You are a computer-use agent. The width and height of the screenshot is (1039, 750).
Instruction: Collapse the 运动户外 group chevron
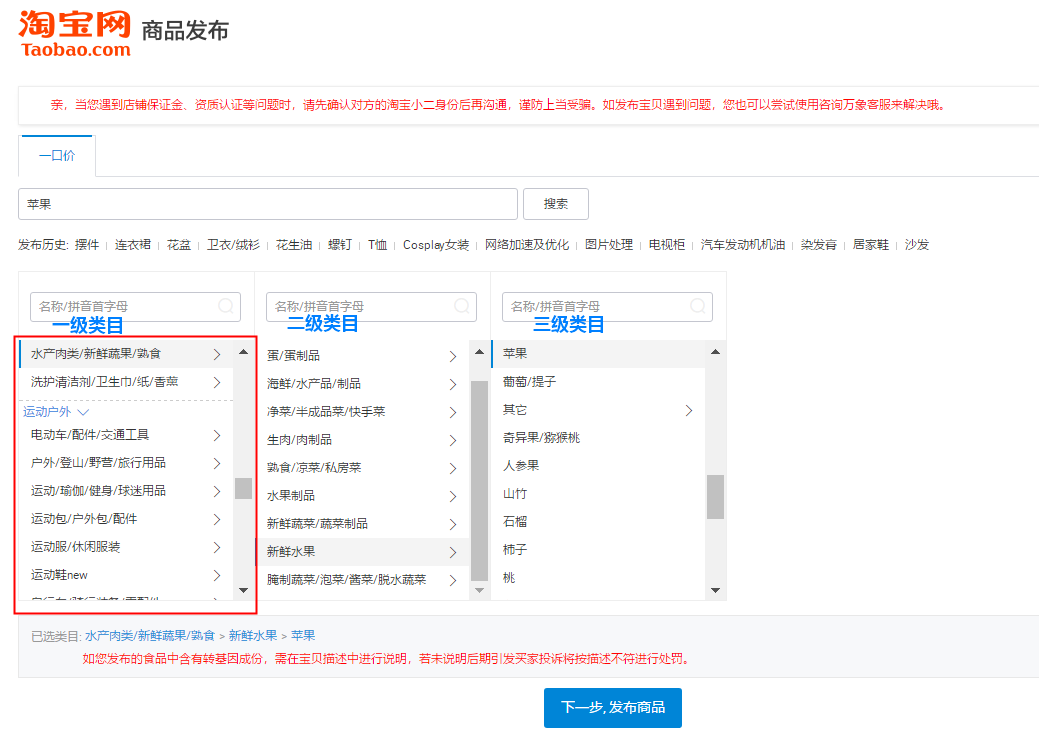(83, 412)
